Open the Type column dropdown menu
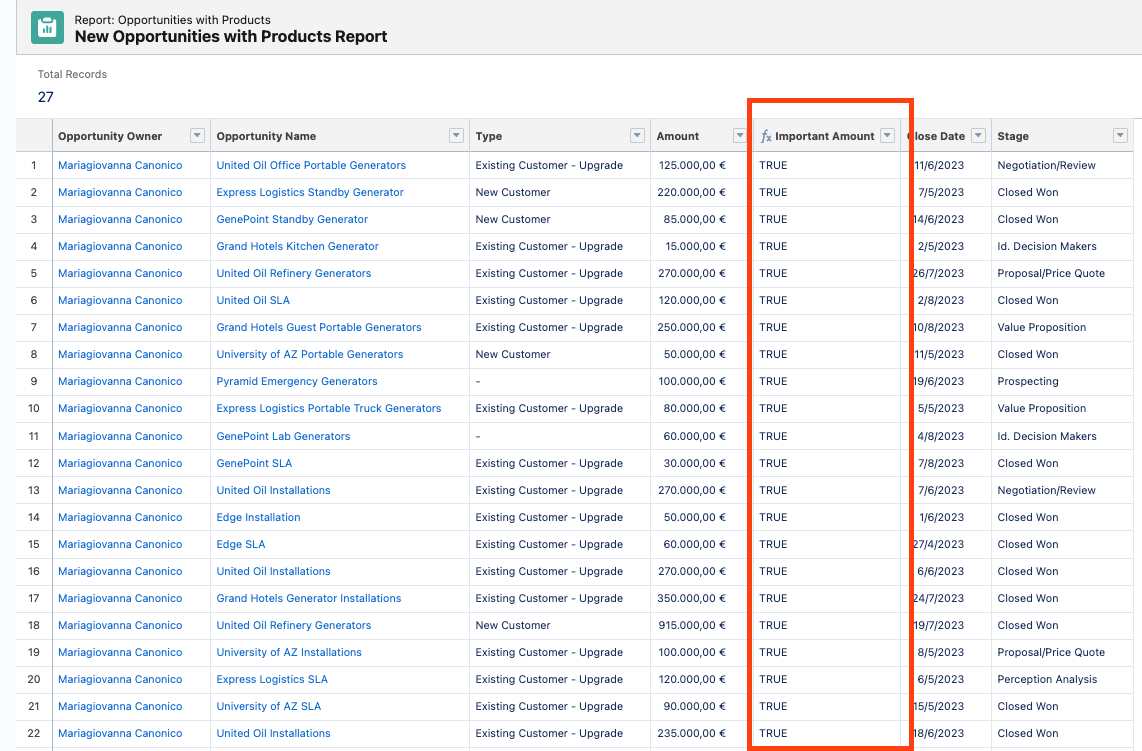The width and height of the screenshot is (1142, 751). click(x=637, y=135)
